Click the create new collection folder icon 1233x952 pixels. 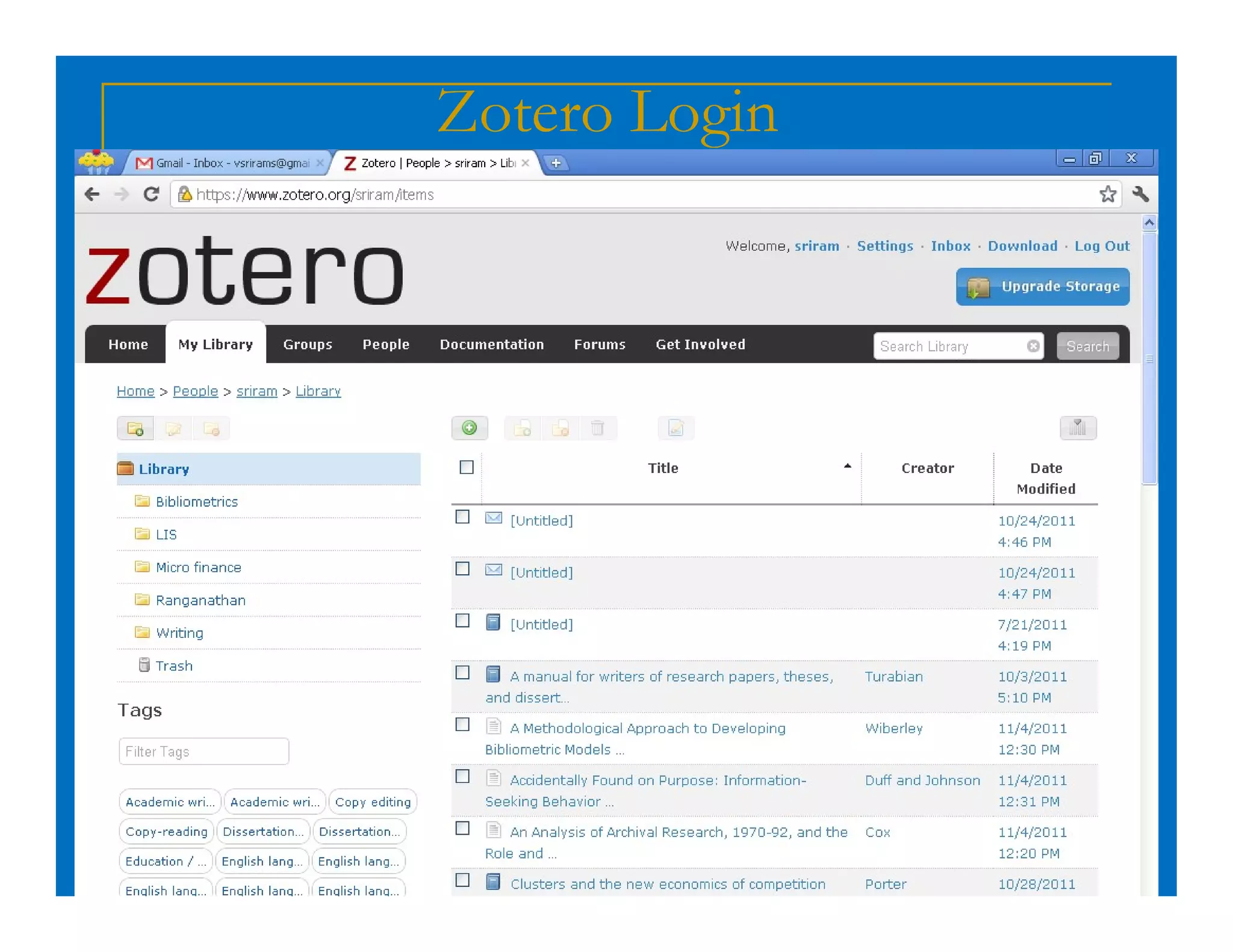pyautogui.click(x=135, y=428)
